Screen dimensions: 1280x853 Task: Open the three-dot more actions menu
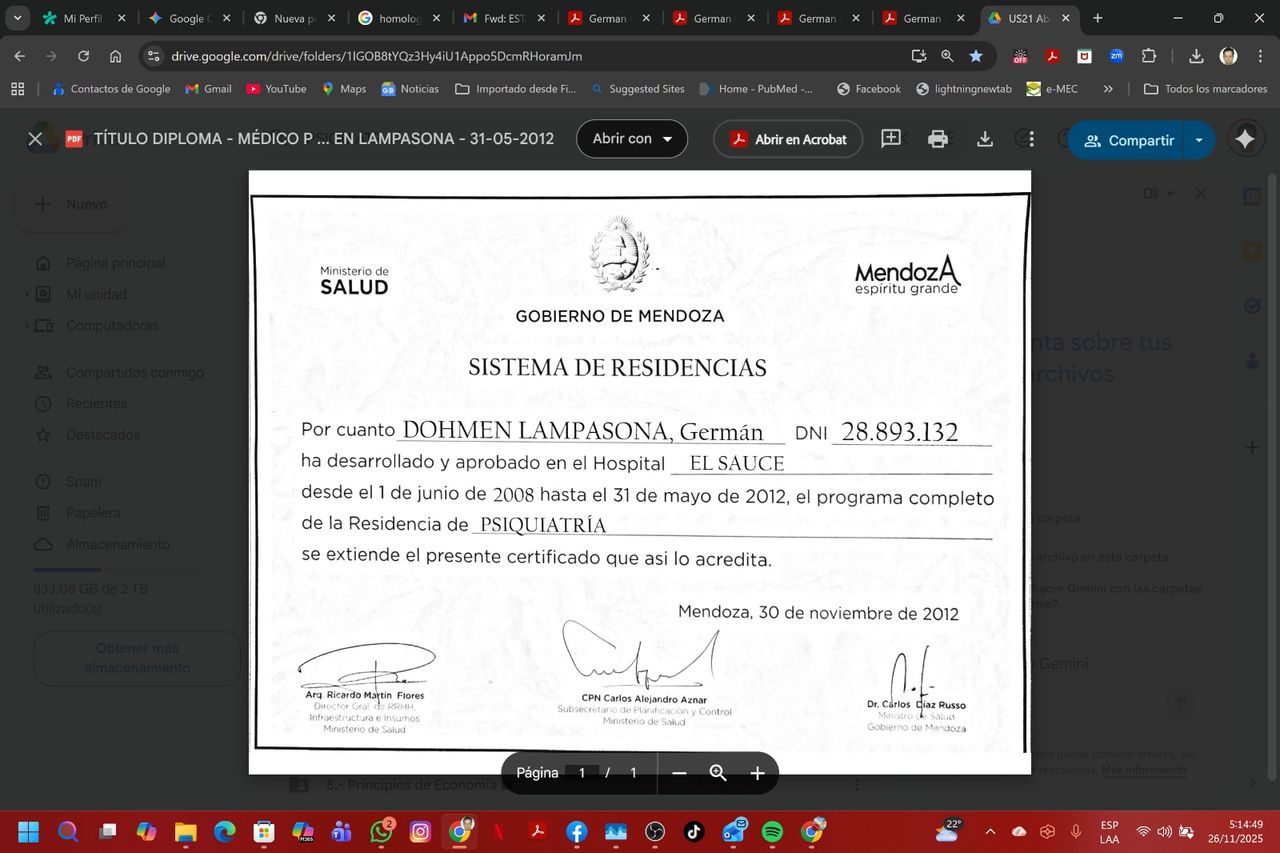point(1030,139)
